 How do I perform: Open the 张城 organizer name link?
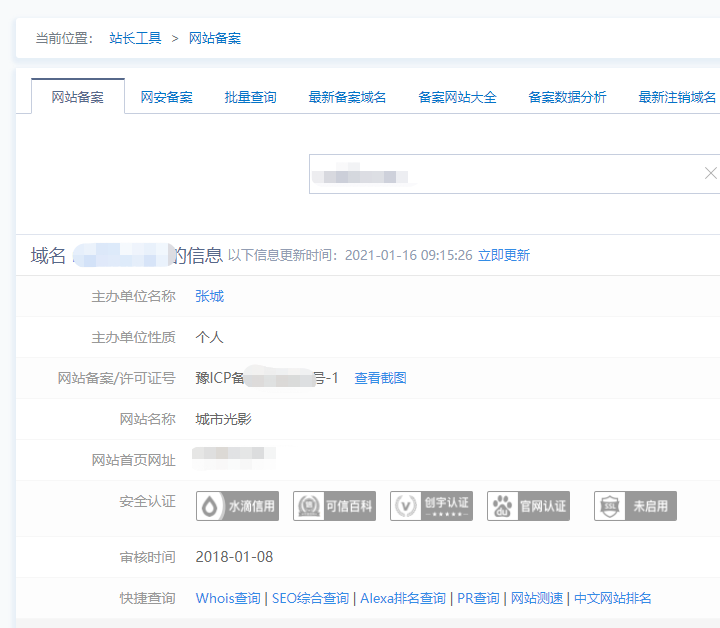209,297
